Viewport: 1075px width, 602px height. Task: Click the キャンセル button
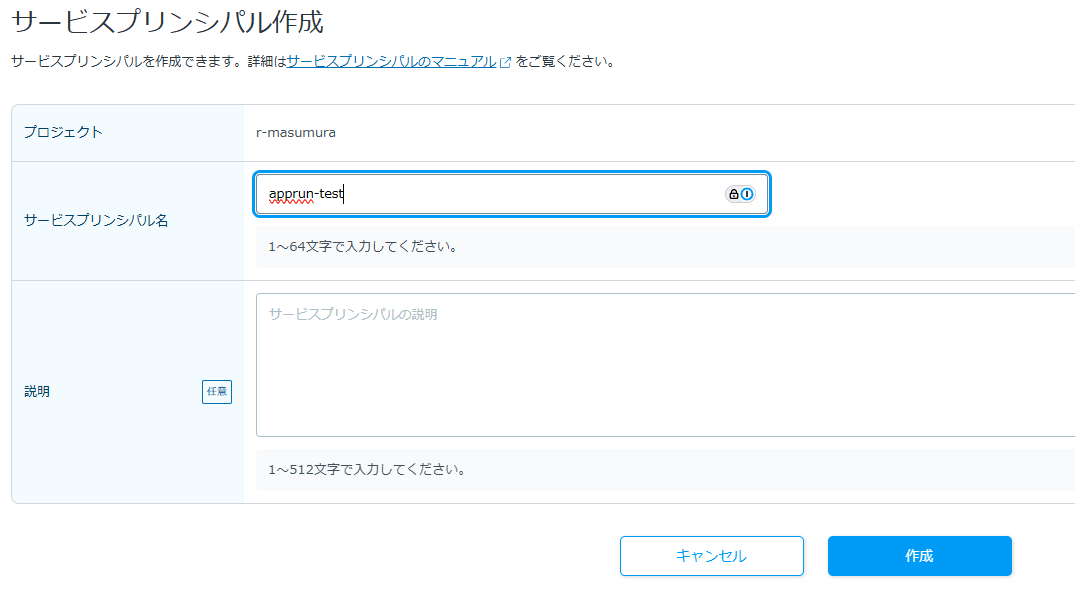(712, 556)
